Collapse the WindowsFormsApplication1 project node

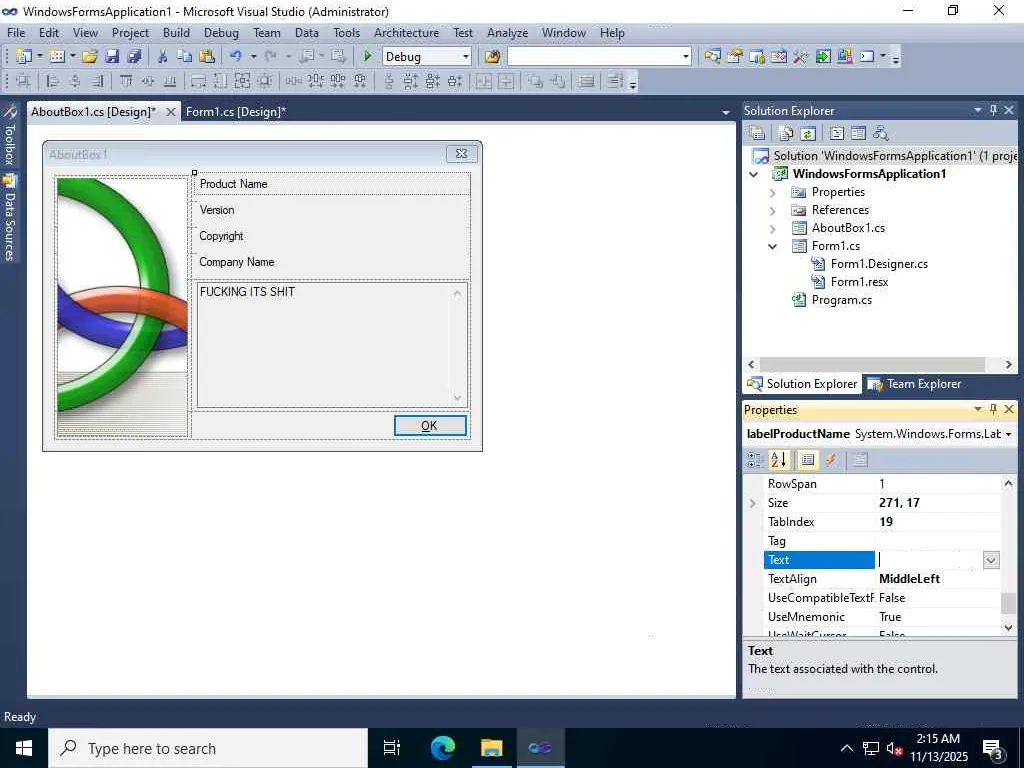tap(754, 174)
